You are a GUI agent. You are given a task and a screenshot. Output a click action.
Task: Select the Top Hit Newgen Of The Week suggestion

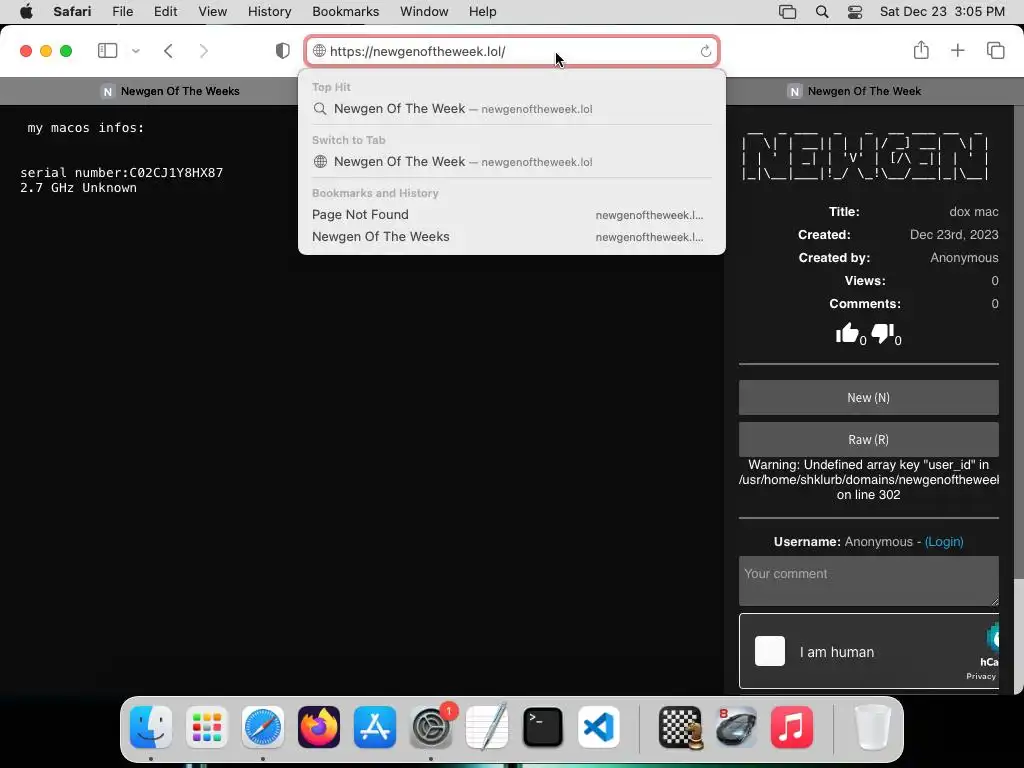512,109
